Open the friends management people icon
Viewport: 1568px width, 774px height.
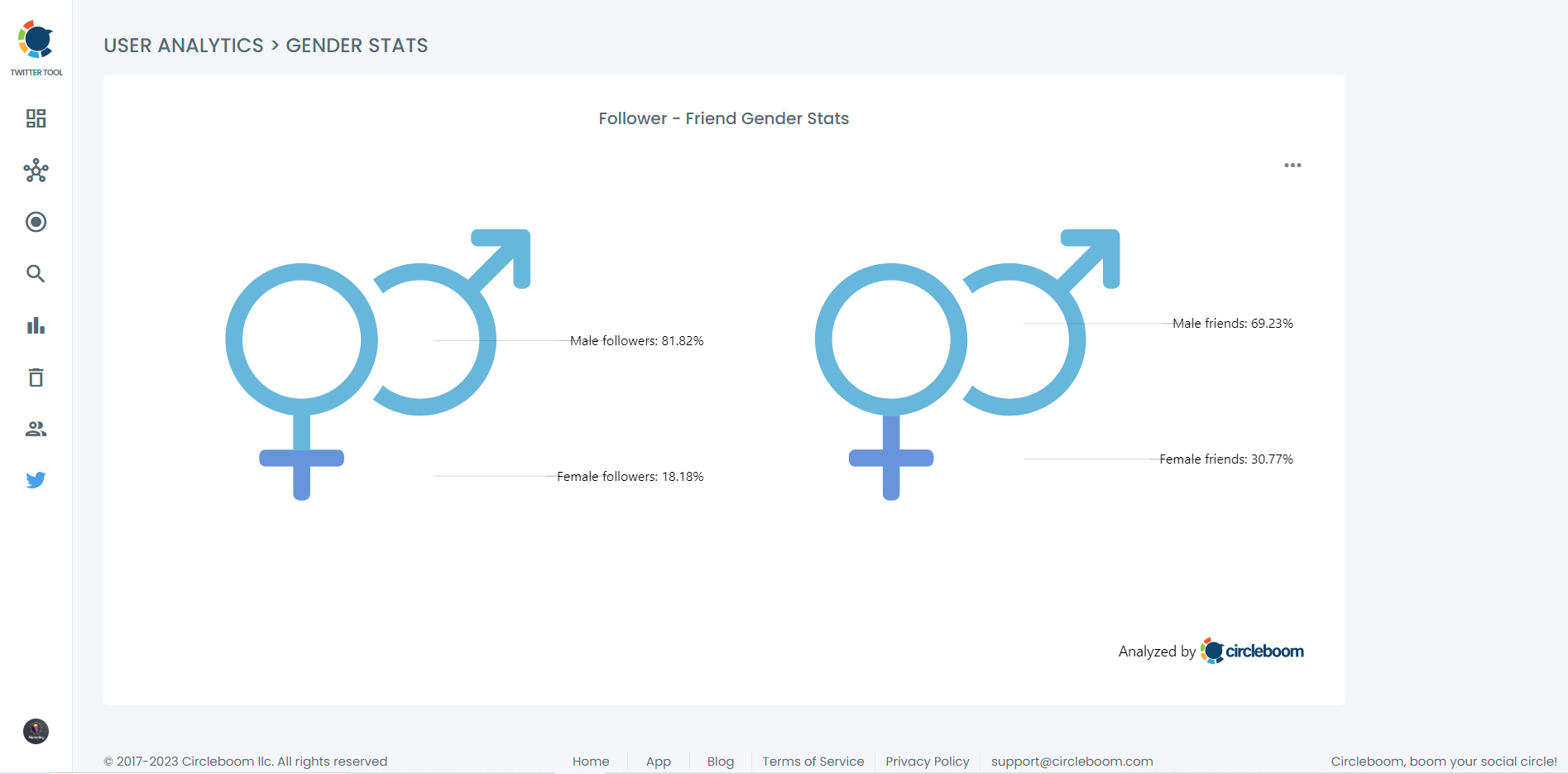[x=36, y=428]
